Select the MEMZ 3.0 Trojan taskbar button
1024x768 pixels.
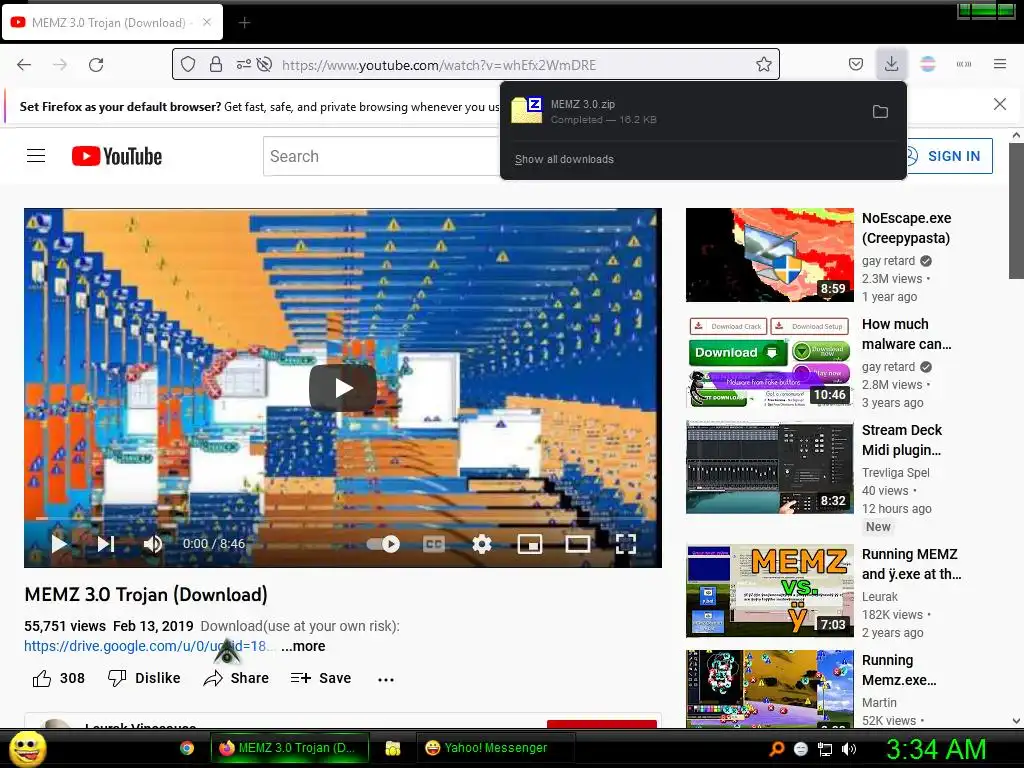tap(289, 748)
